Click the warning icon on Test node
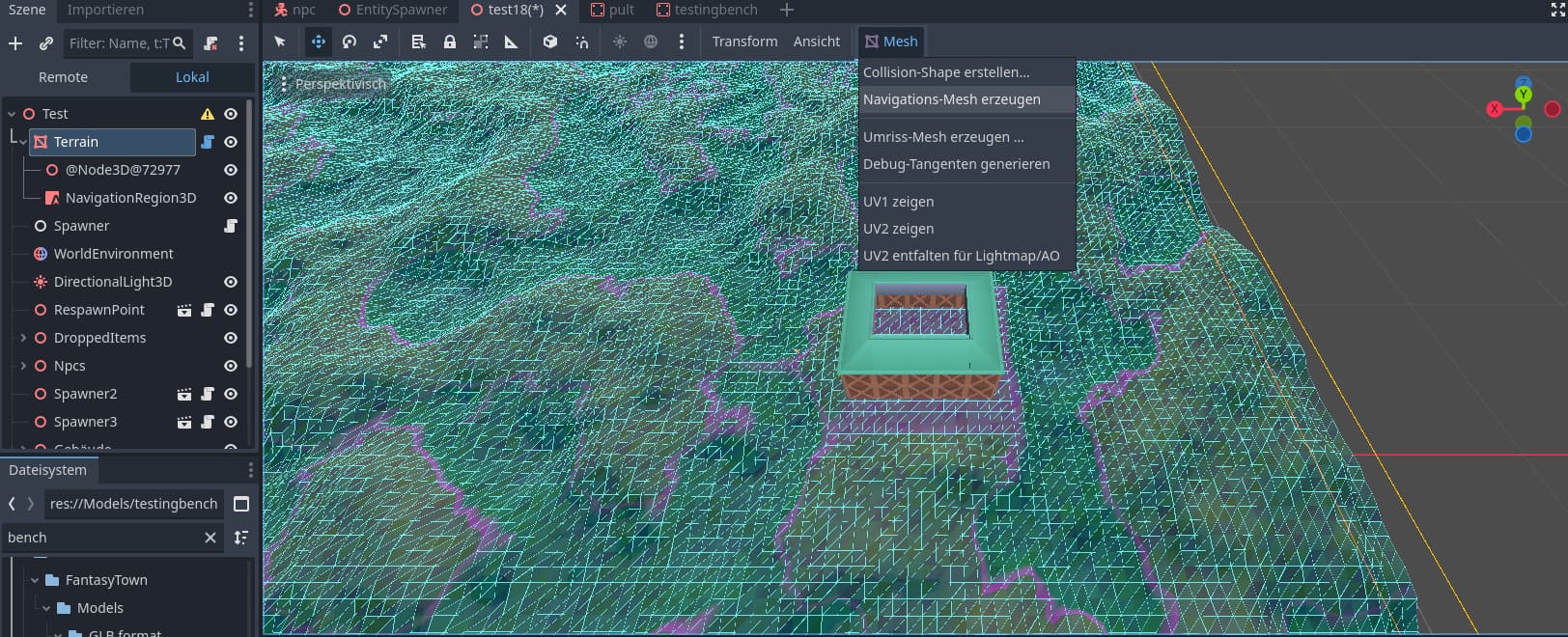The image size is (1568, 637). coord(207,114)
